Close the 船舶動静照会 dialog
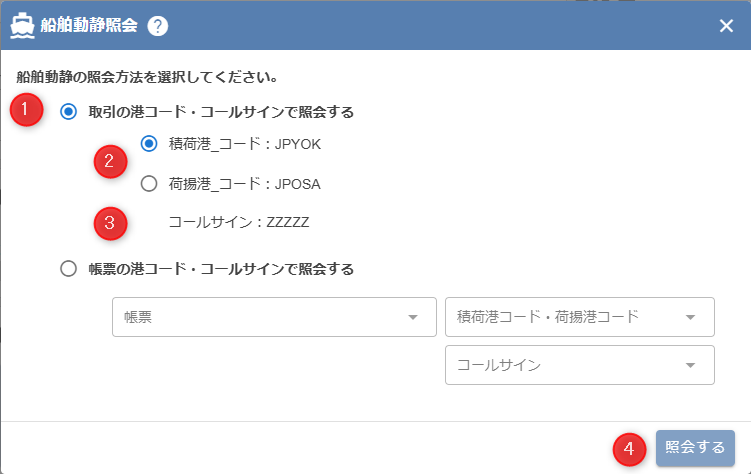 726,26
